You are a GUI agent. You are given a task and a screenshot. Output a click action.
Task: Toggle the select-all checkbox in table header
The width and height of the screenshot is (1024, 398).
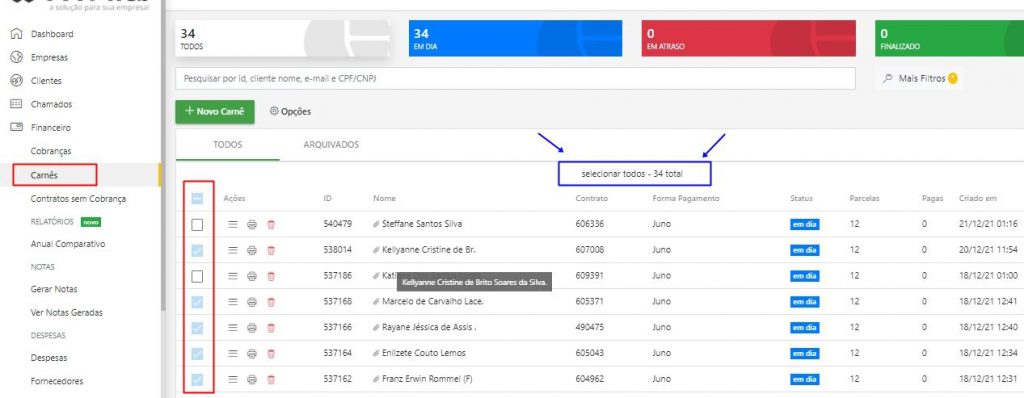(x=197, y=199)
